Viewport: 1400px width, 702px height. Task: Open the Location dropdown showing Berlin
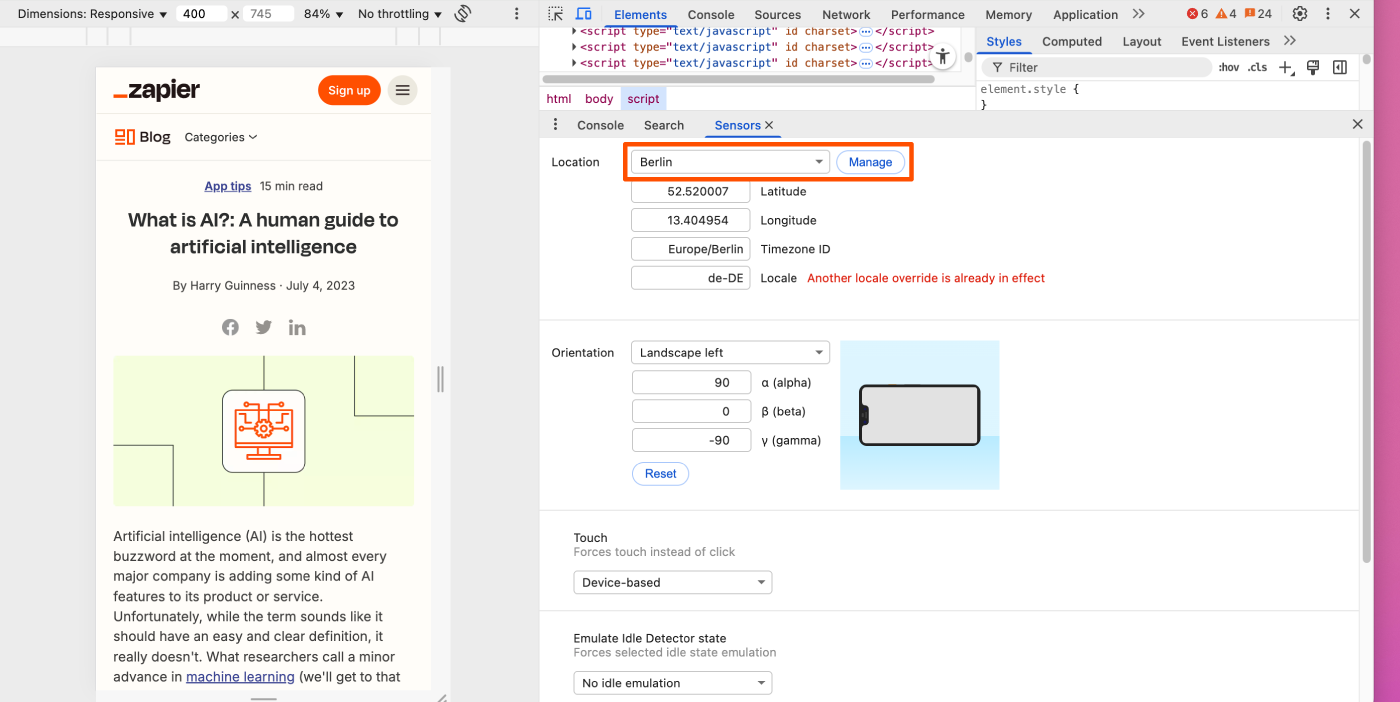pos(730,162)
